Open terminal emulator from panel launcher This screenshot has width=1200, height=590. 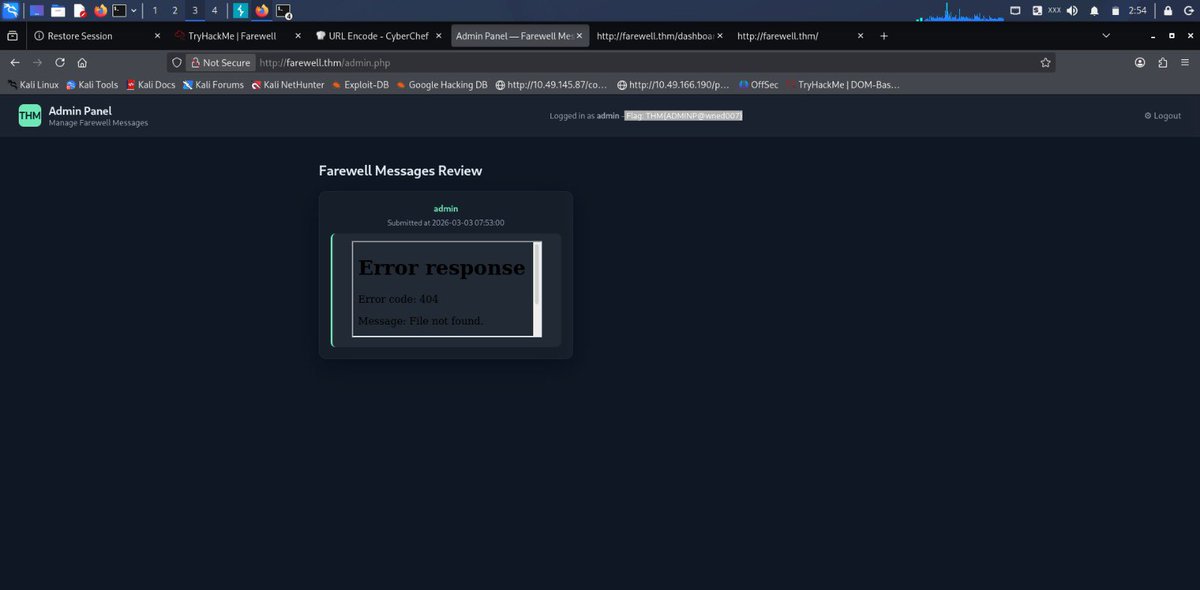119,11
